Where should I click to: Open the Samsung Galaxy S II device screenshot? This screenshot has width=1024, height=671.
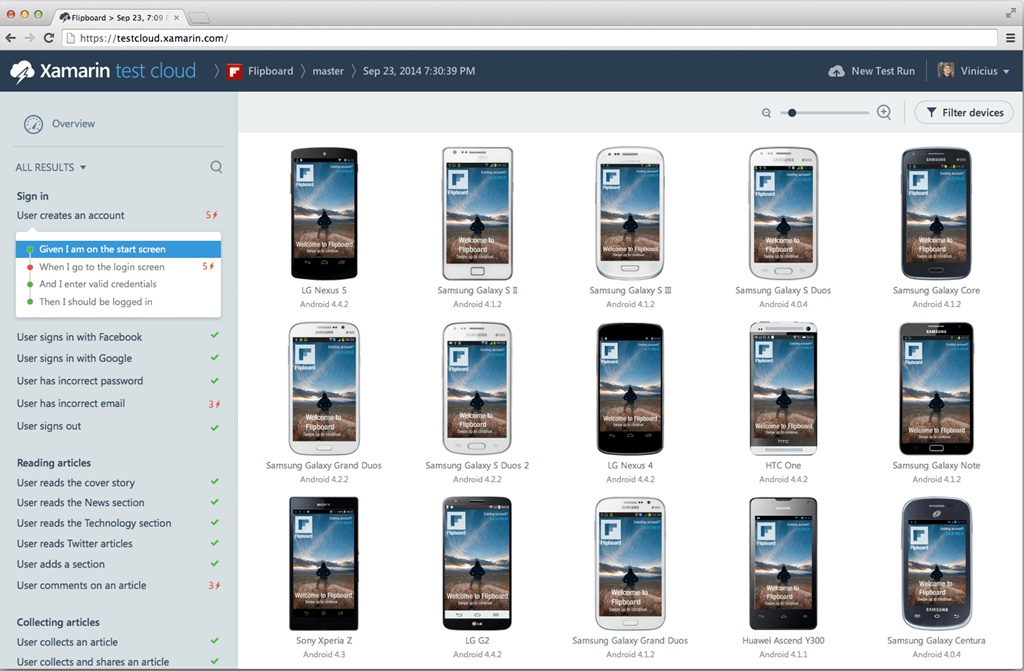click(477, 214)
